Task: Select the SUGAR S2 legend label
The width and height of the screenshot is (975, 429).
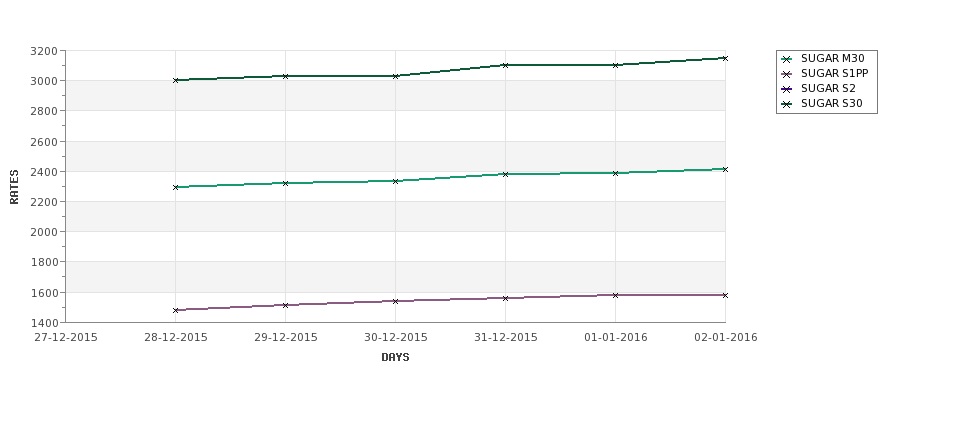Action: (828, 88)
